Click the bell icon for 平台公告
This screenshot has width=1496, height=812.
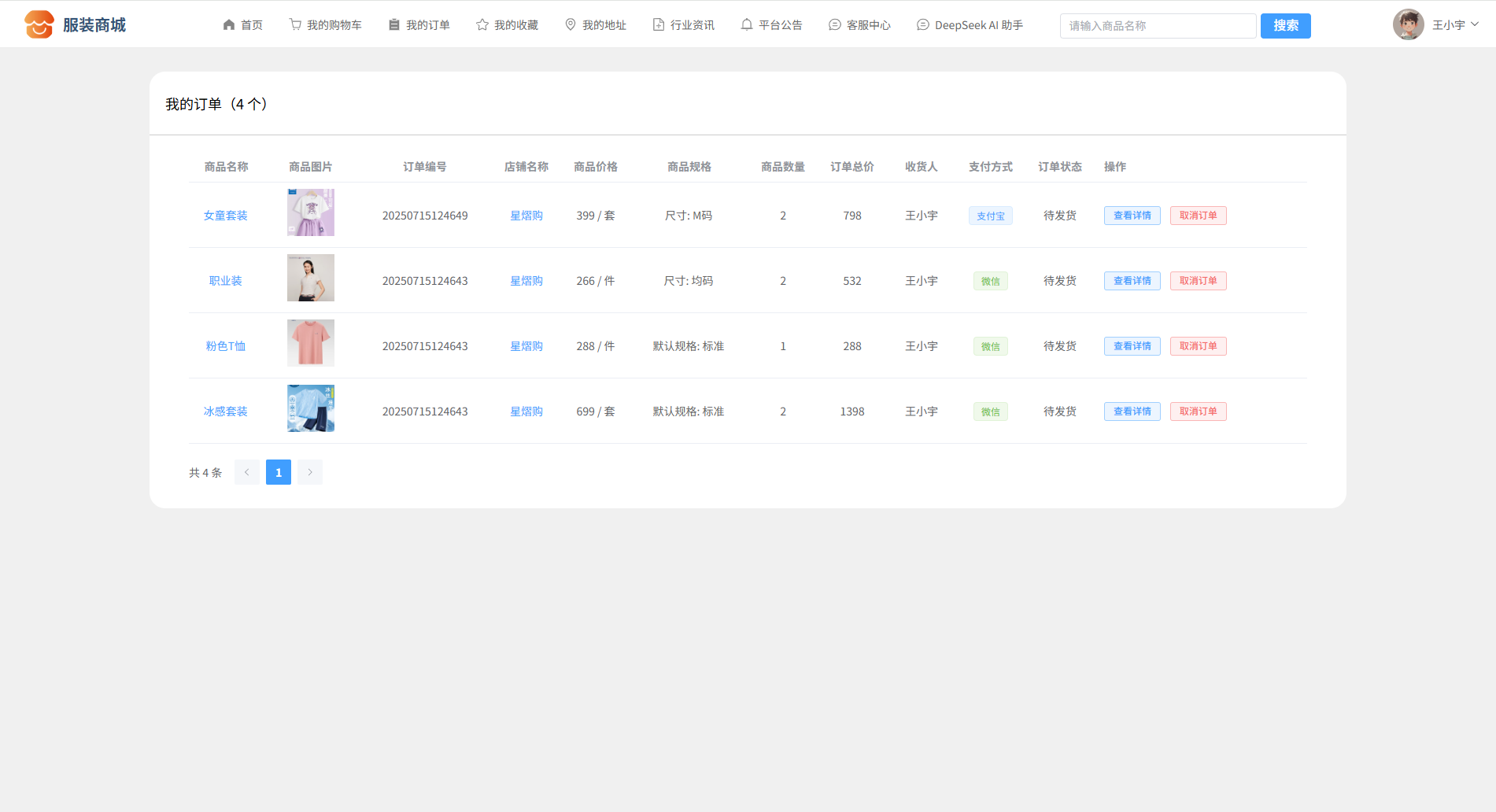coord(747,25)
